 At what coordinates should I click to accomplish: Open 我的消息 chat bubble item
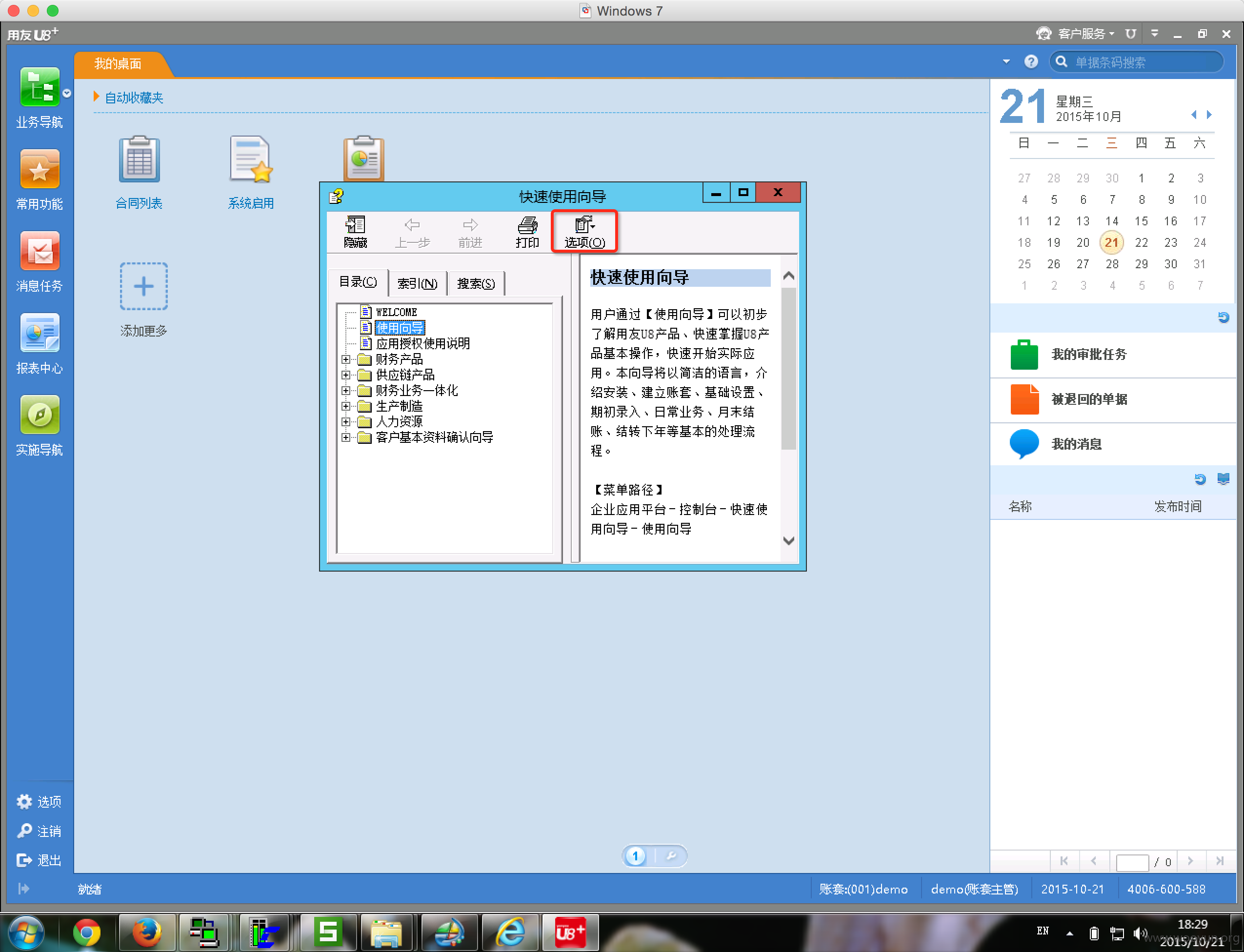tap(1113, 444)
